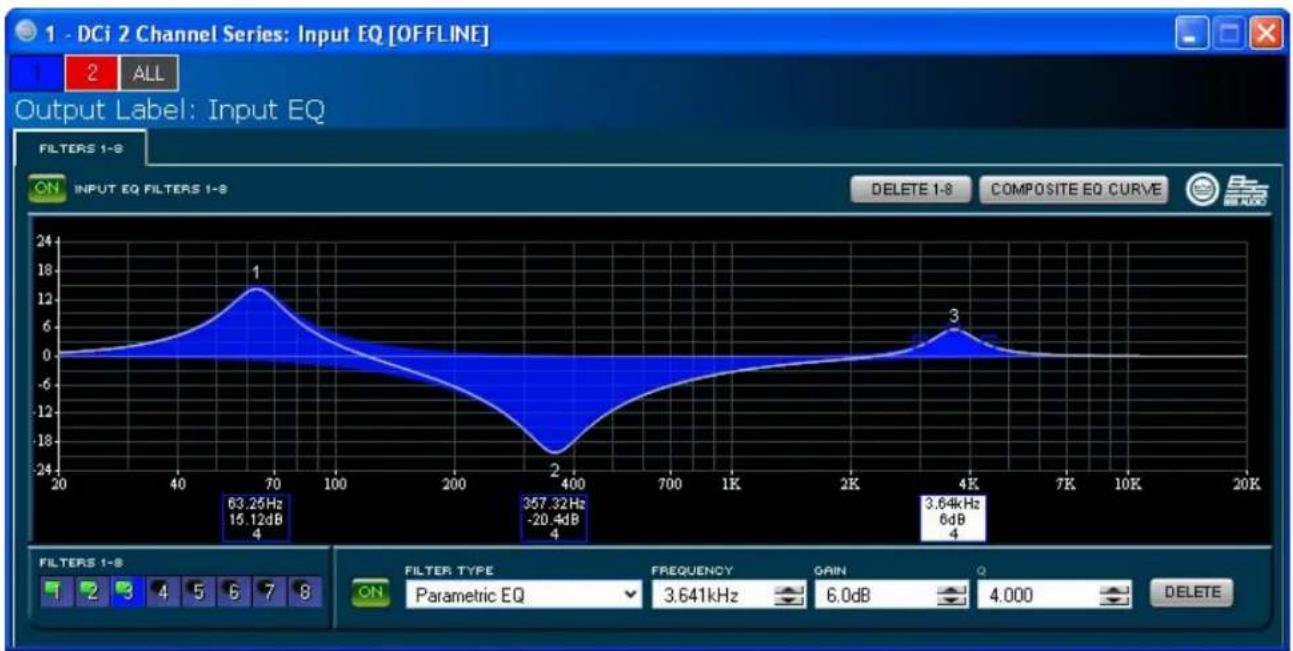This screenshot has width=1293, height=651.
Task: Toggle the selected filter ON switch
Action: pos(368,594)
